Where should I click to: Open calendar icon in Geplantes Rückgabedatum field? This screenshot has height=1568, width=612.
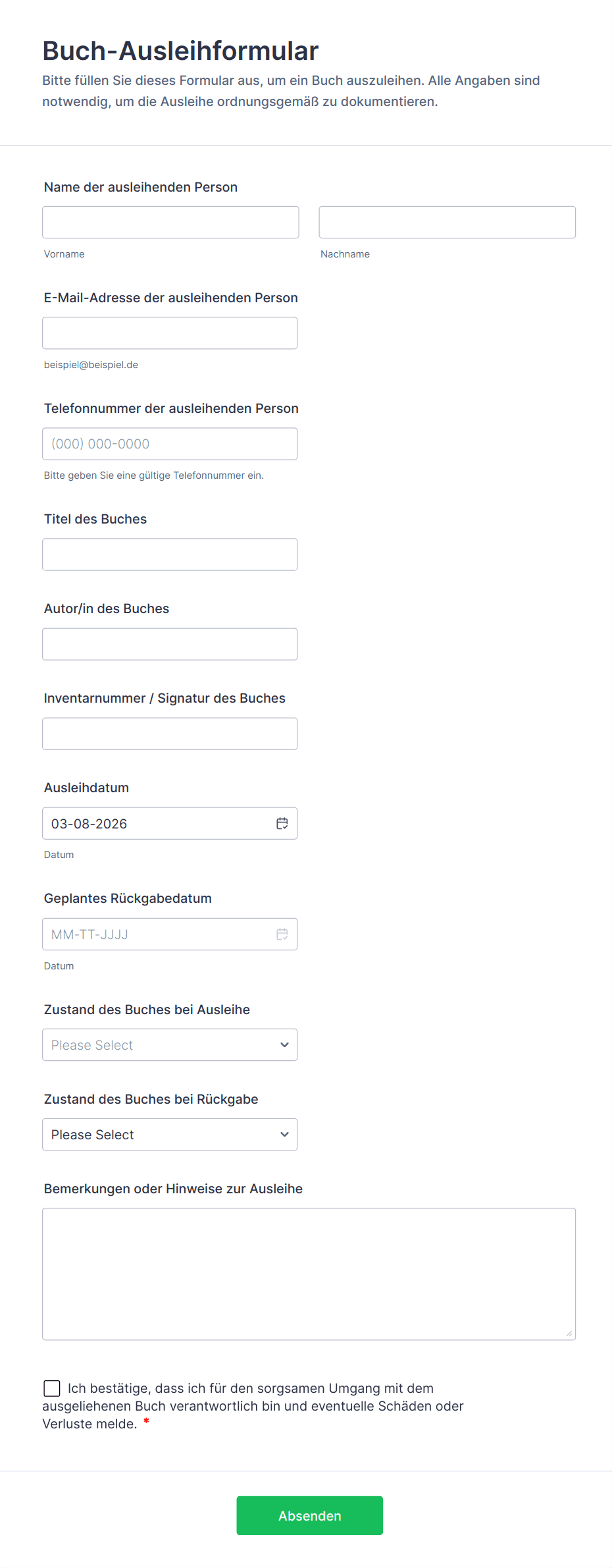282,934
